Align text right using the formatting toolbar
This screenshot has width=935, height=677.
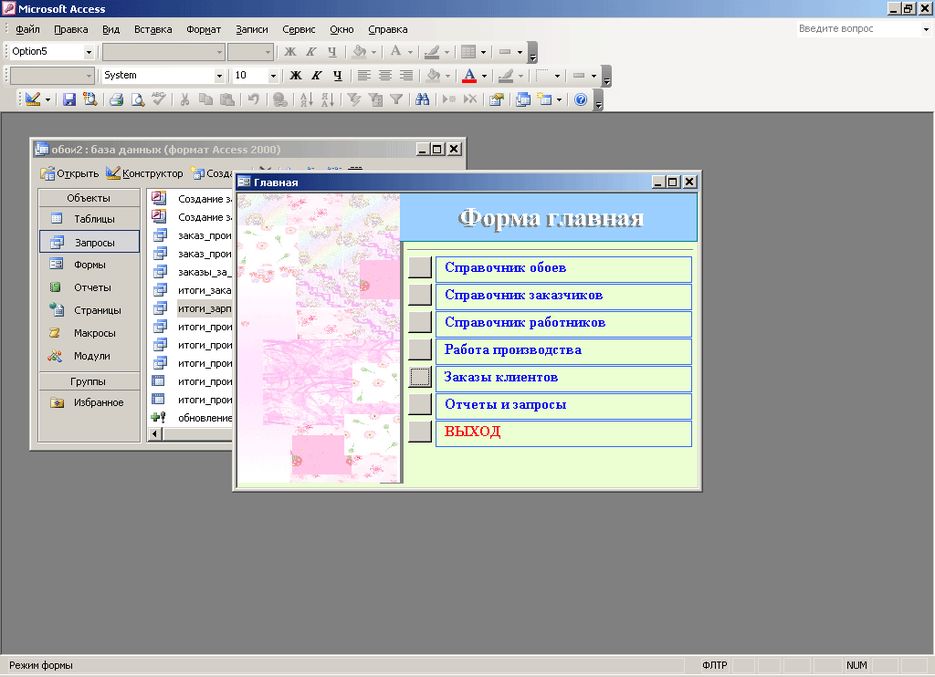[406, 76]
